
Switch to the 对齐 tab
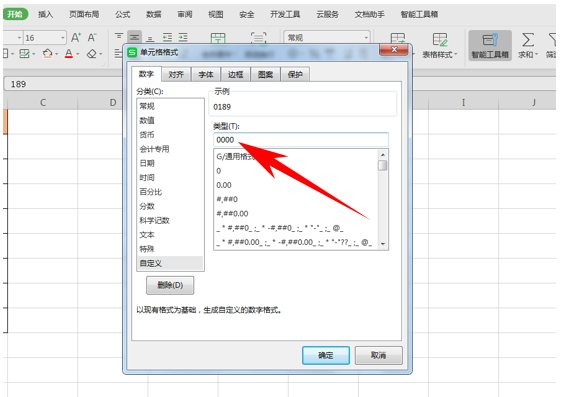(176, 75)
